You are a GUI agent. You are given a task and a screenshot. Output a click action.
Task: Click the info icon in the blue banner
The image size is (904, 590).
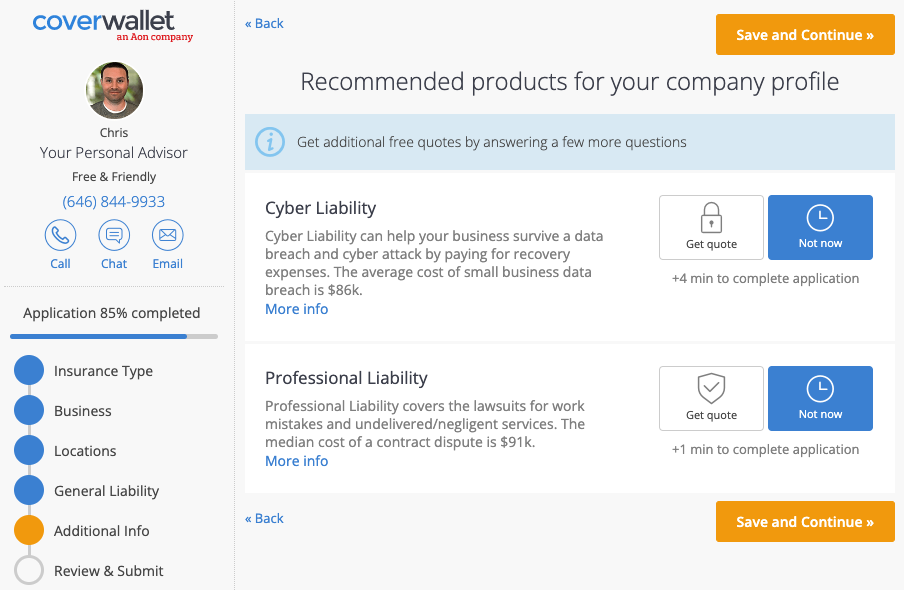pos(269,141)
